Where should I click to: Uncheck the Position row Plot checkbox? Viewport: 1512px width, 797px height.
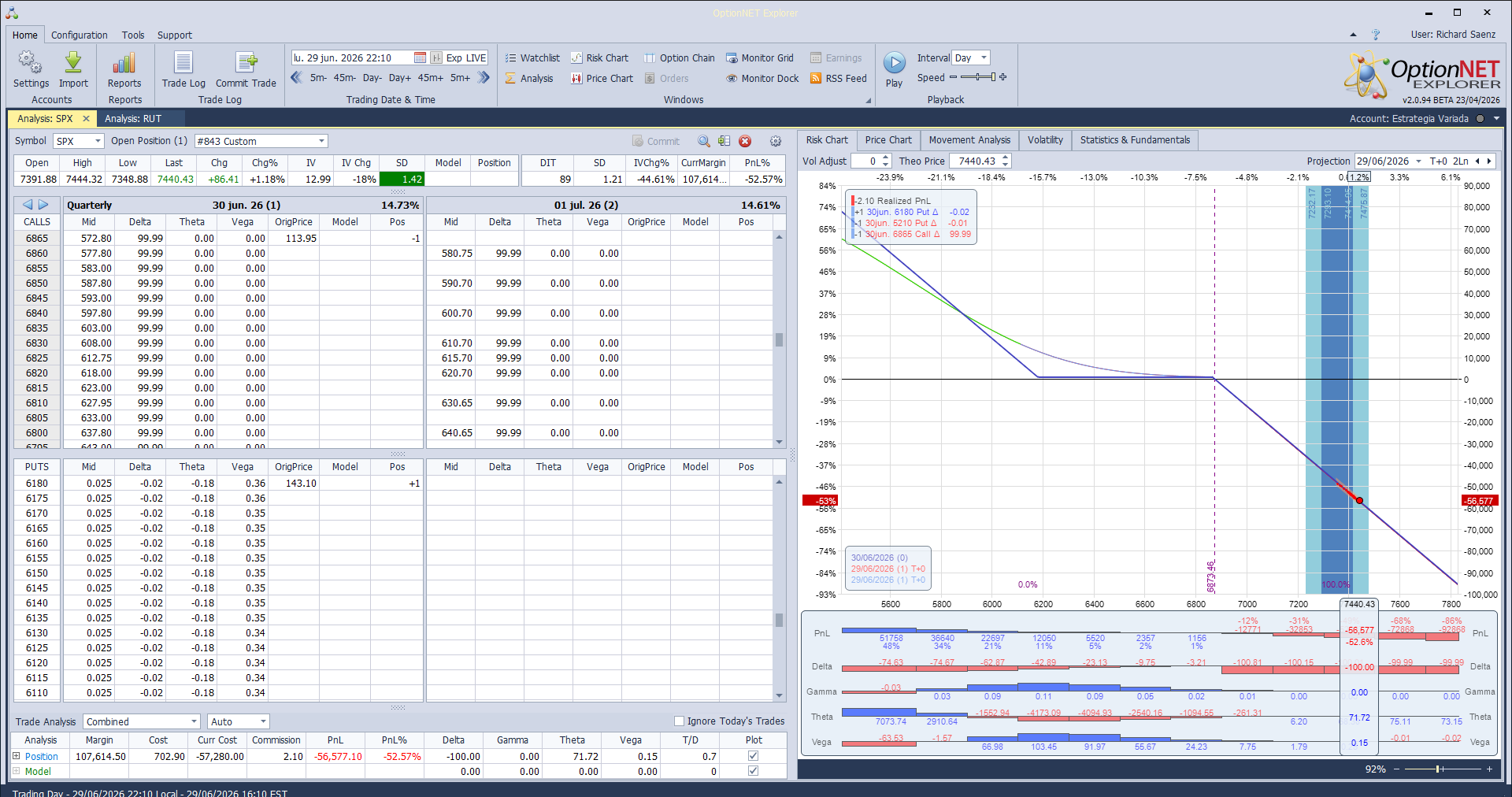pyautogui.click(x=753, y=756)
